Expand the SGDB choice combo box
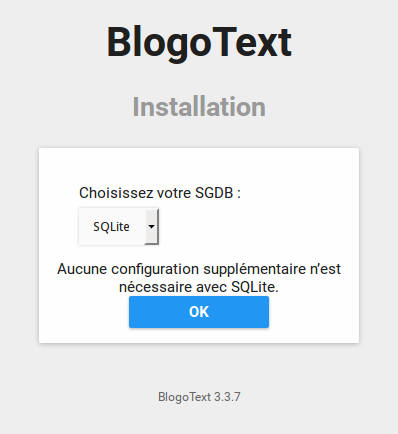The image size is (398, 434). 119,227
